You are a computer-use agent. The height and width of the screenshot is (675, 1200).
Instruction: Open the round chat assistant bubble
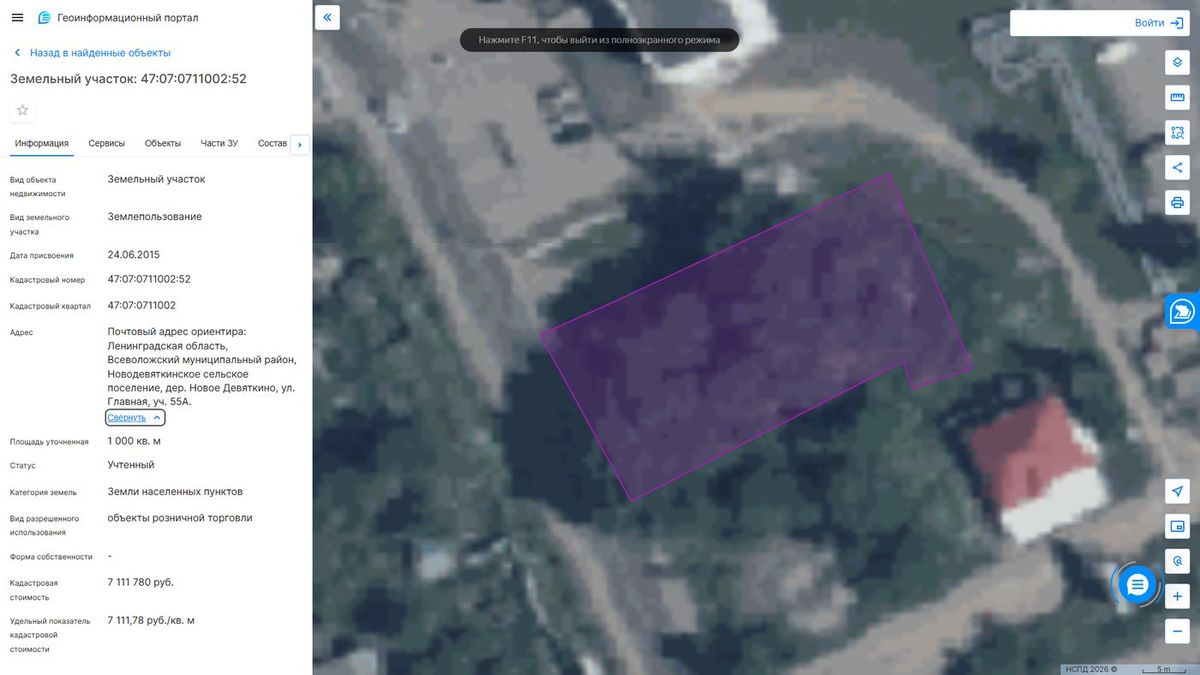click(x=1137, y=585)
